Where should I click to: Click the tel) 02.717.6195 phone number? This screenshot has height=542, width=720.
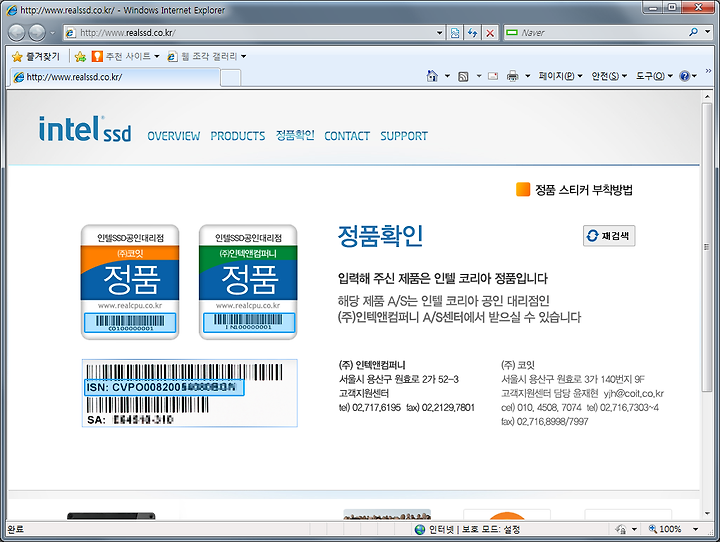370,407
